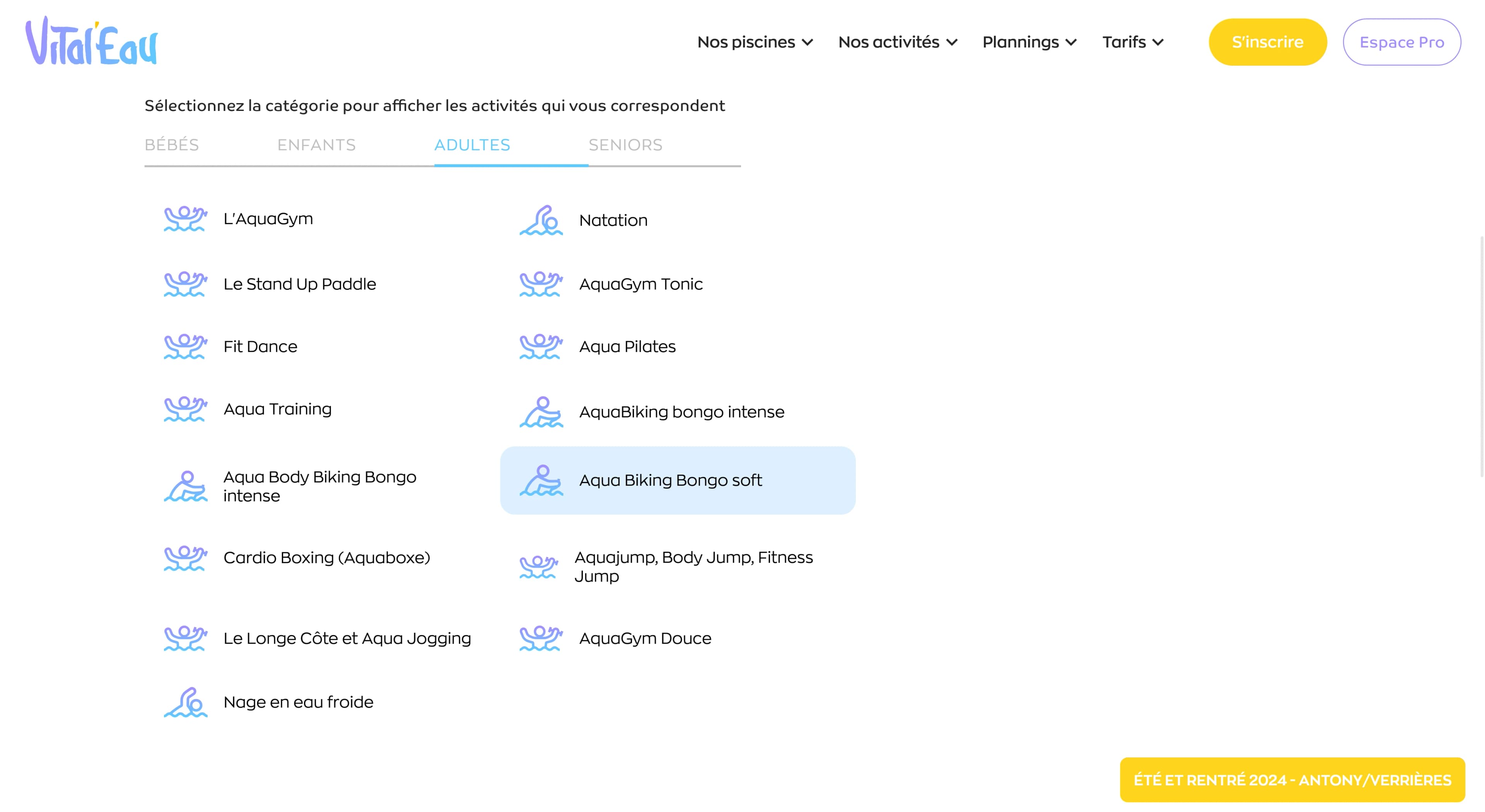Click the S'inscrire button

(x=1268, y=42)
